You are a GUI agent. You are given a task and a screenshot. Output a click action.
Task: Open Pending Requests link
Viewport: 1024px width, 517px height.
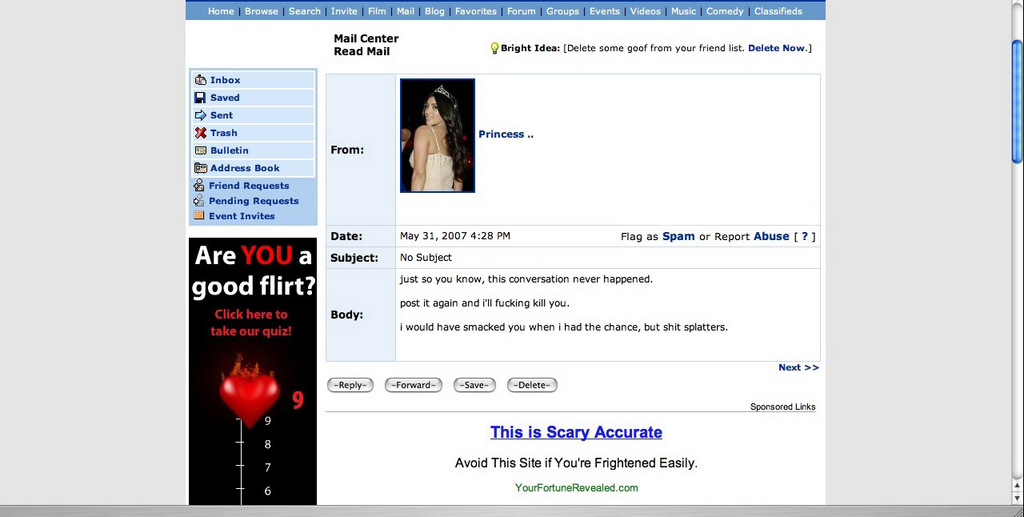point(253,201)
